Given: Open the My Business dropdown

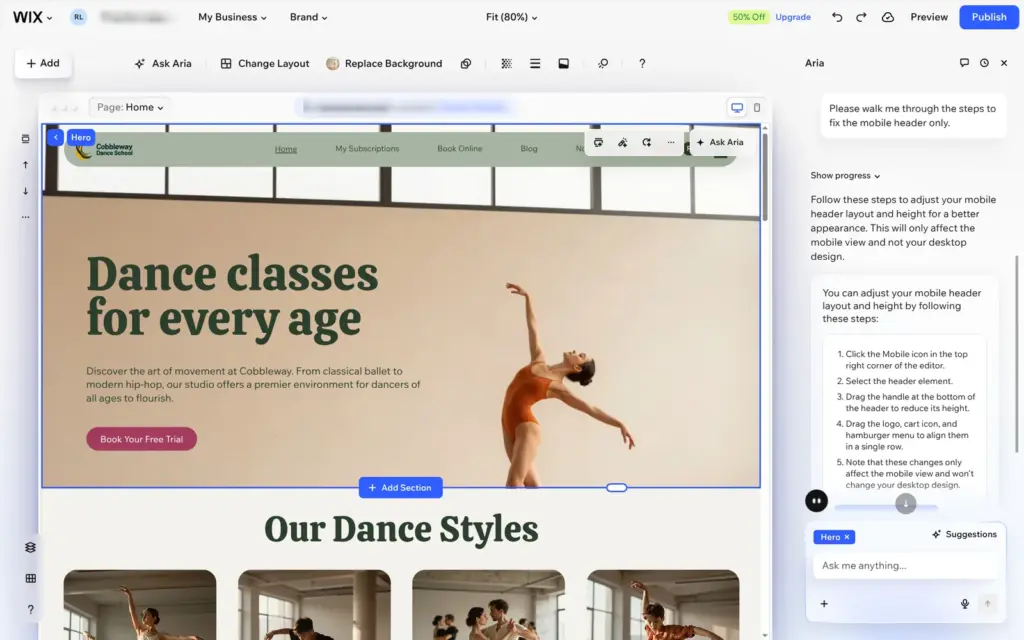Looking at the screenshot, I should coord(232,18).
